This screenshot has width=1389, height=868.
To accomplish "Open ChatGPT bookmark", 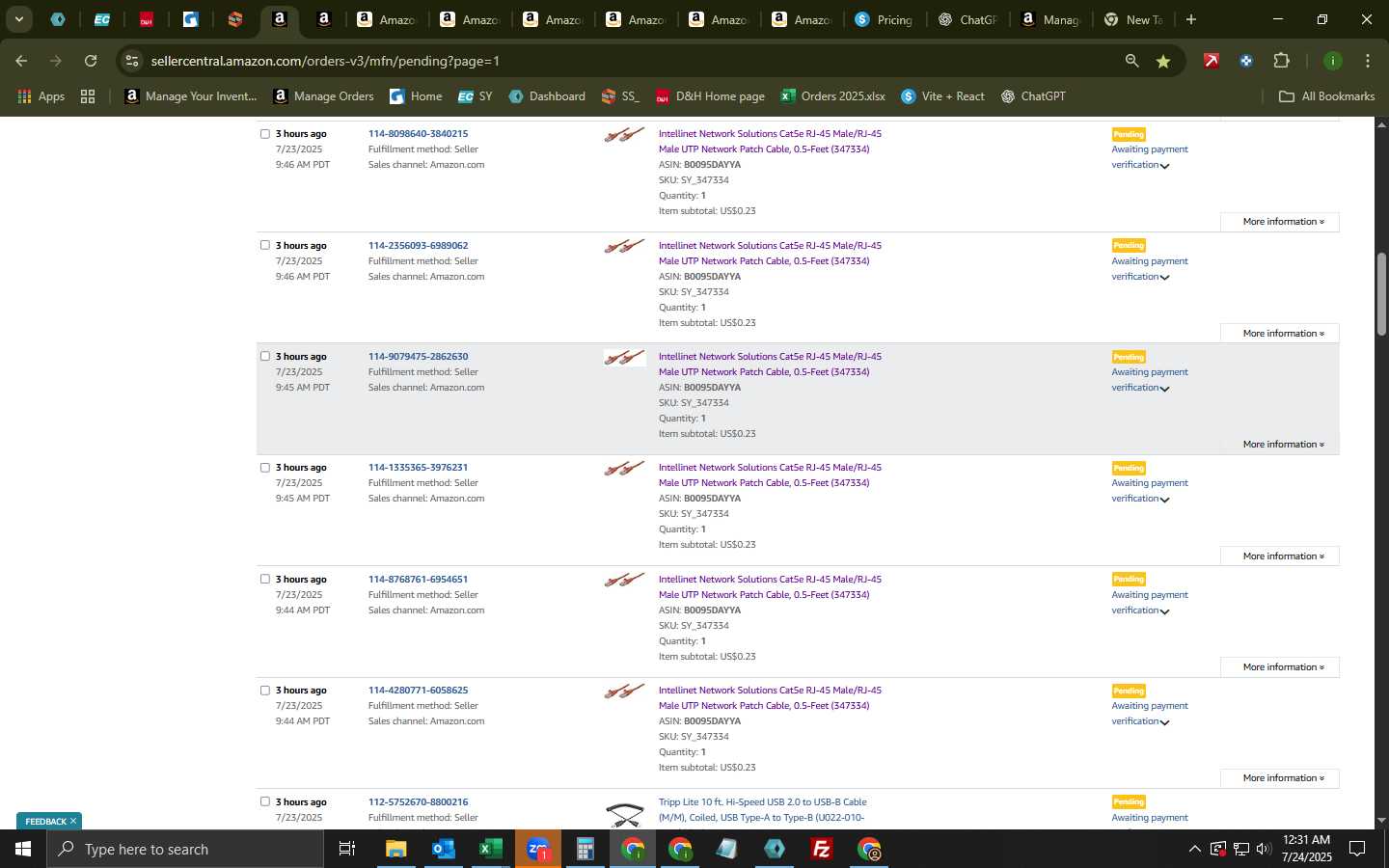I will pyautogui.click(x=1033, y=96).
